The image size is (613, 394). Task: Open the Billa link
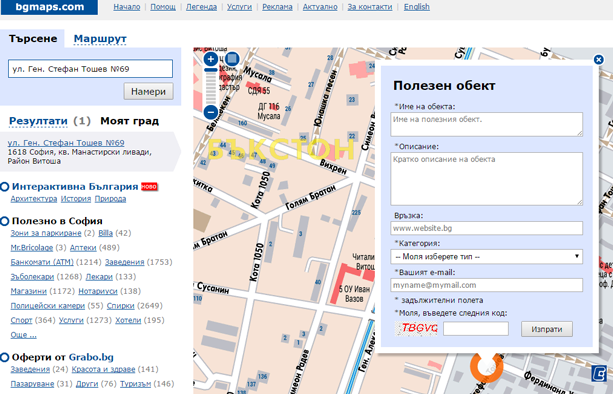click(106, 233)
